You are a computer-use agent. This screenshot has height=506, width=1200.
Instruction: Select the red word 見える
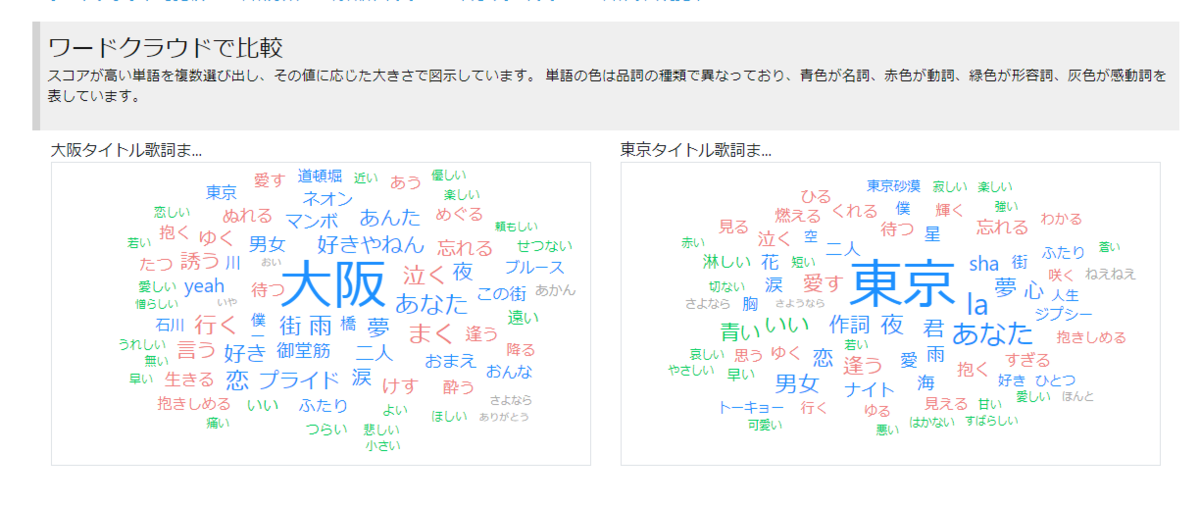pyautogui.click(x=945, y=404)
